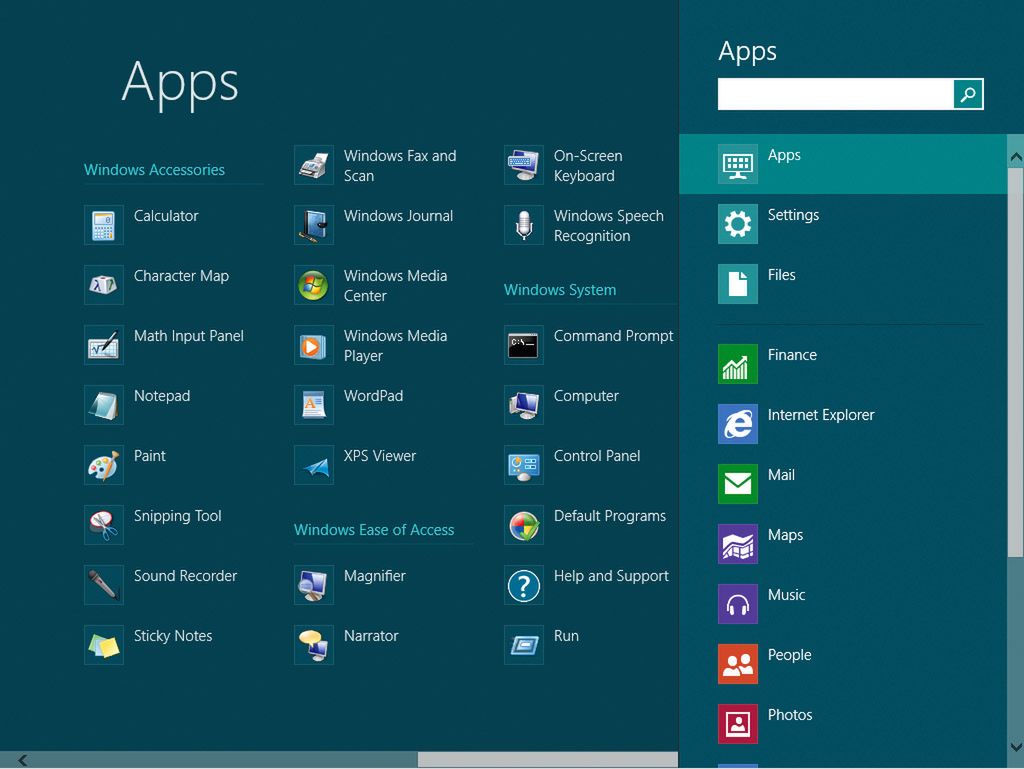The image size is (1024, 769).
Task: Click the search pane vertical scrollbar thumb
Action: 1016,362
